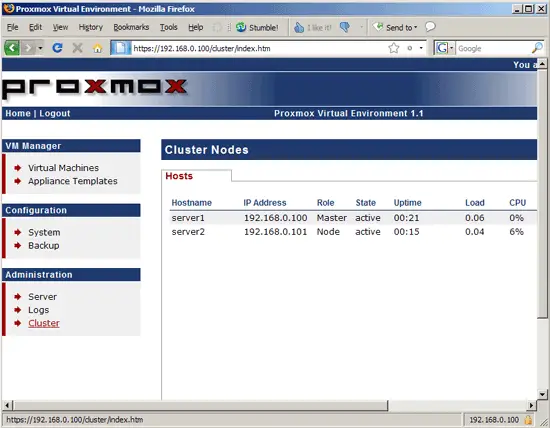Click horizontal scrollbar right arrow
Image resolution: width=550 pixels, height=428 pixels.
point(531,406)
